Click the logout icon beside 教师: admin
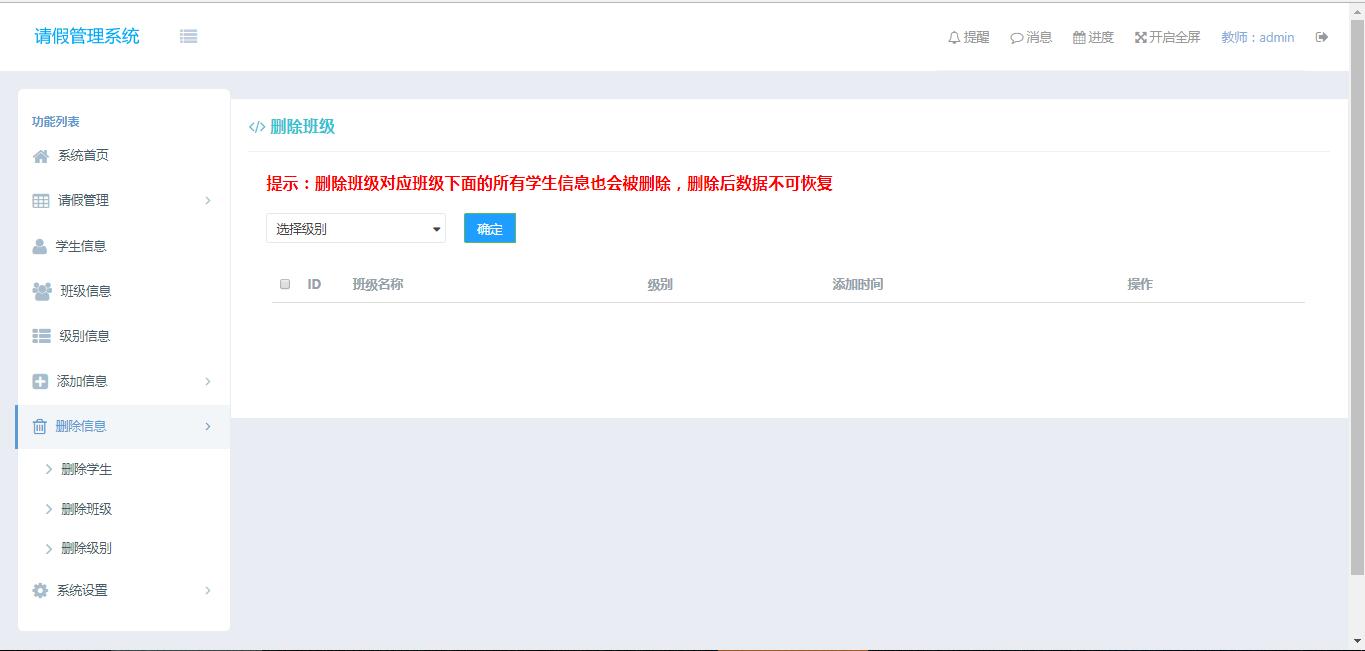1365x651 pixels. (1322, 37)
